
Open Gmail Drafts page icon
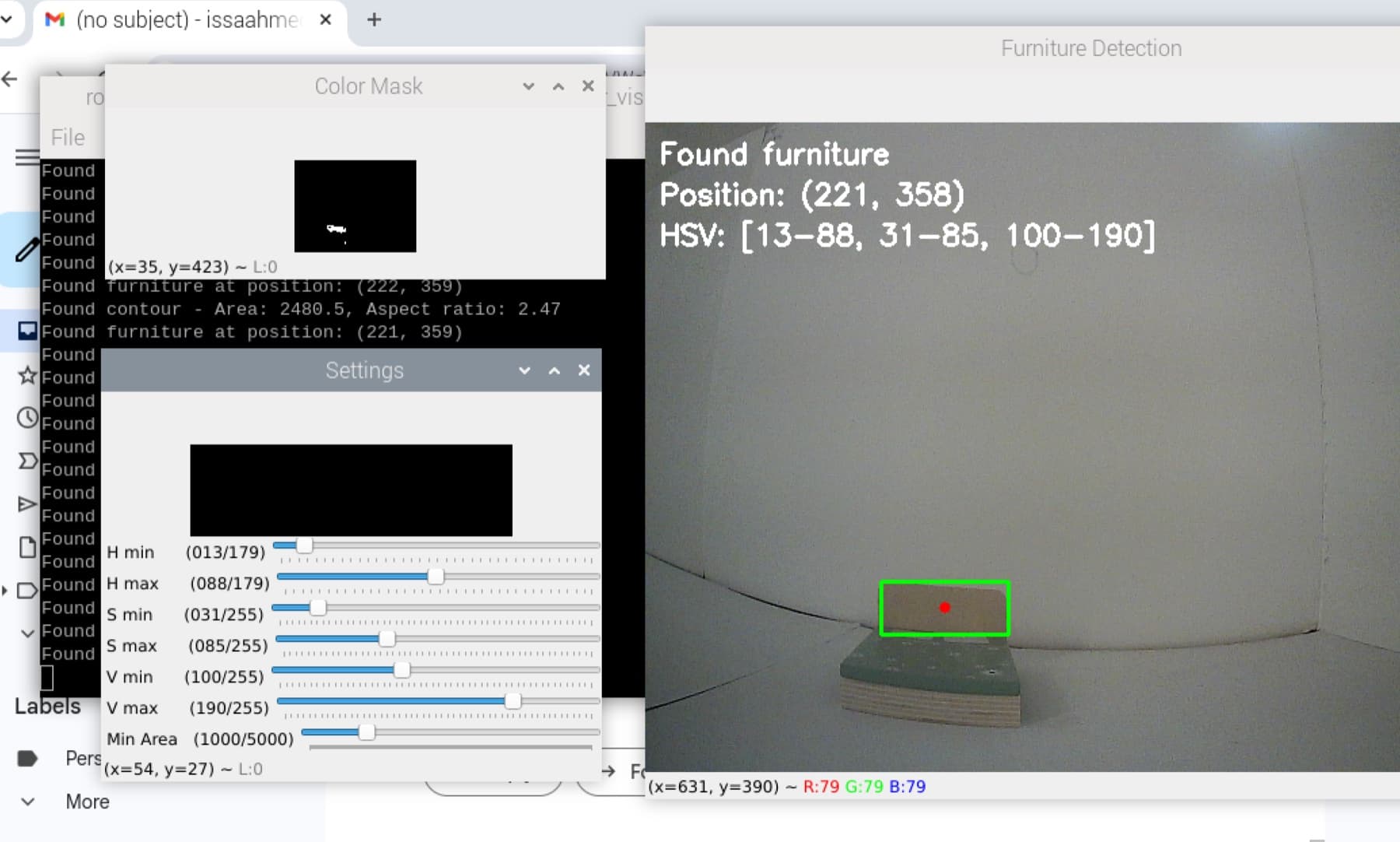point(27,547)
